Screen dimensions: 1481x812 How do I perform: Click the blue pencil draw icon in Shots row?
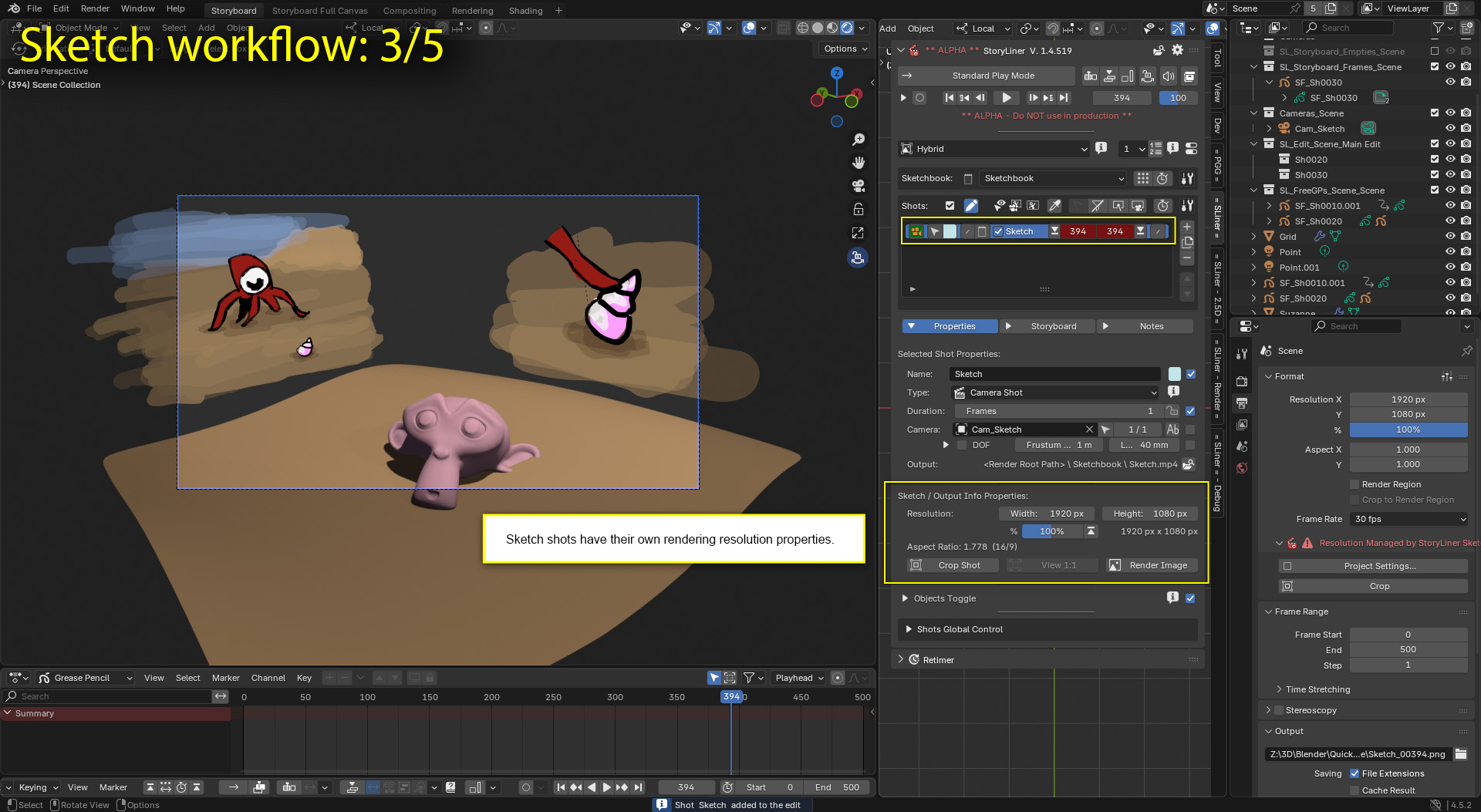point(971,206)
